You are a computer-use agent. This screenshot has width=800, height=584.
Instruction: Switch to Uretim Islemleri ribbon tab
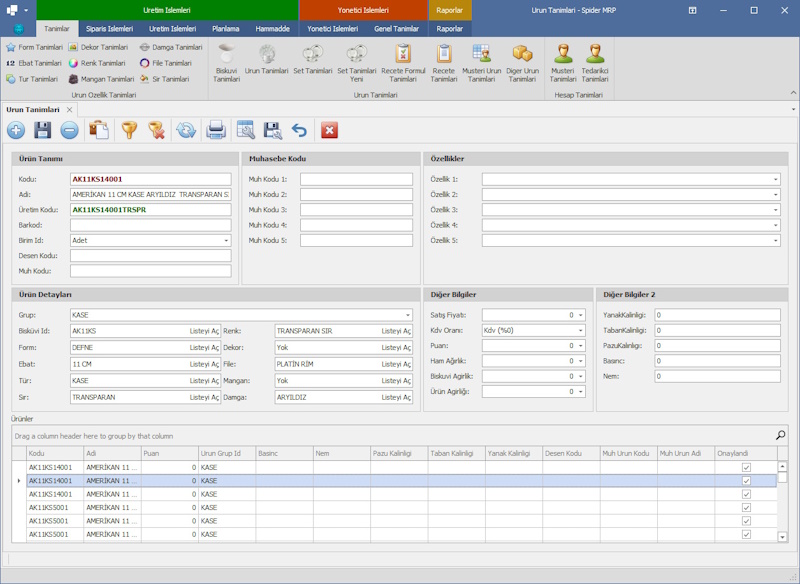[x=172, y=29]
